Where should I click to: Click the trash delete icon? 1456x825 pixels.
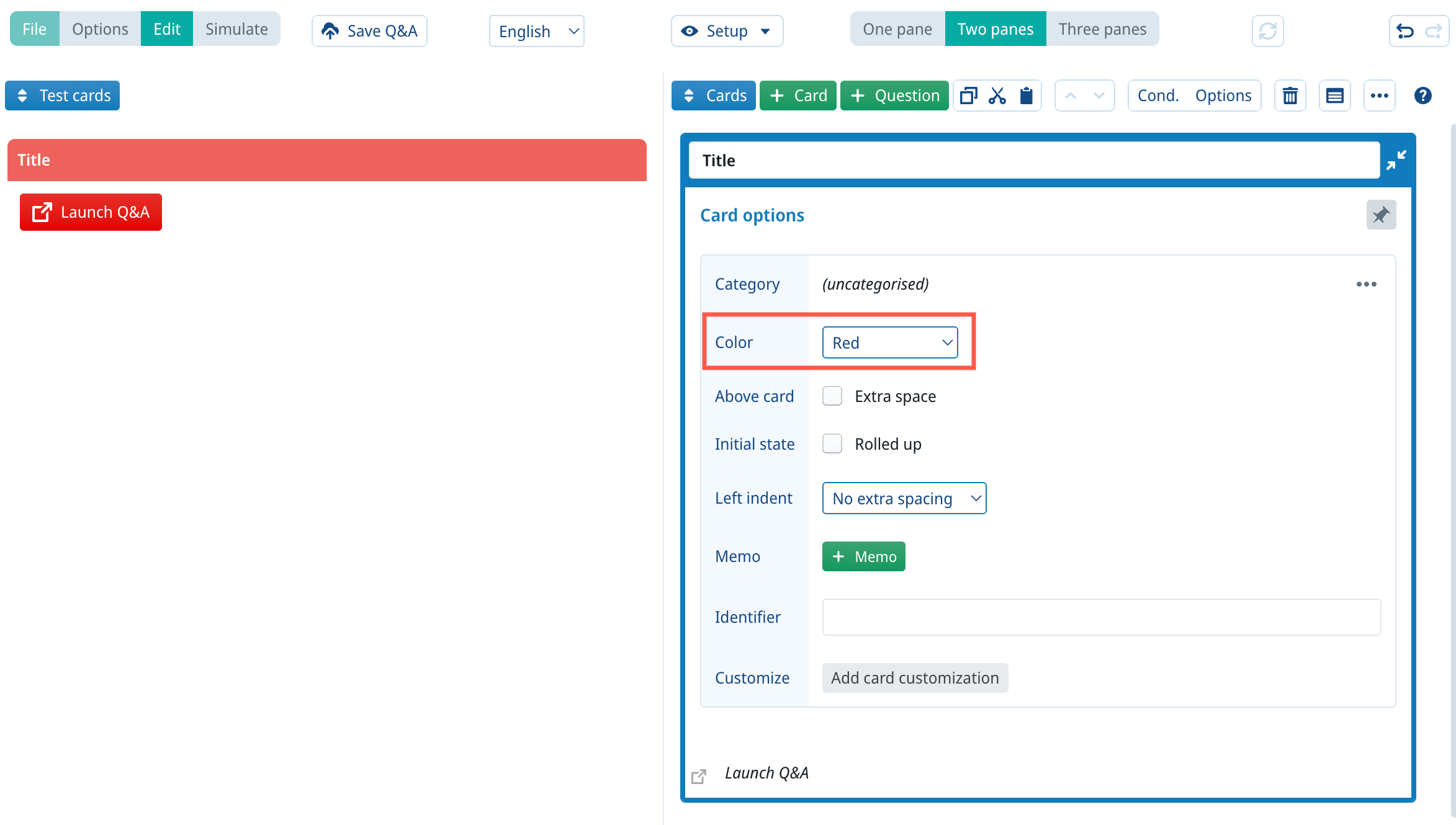point(1290,96)
